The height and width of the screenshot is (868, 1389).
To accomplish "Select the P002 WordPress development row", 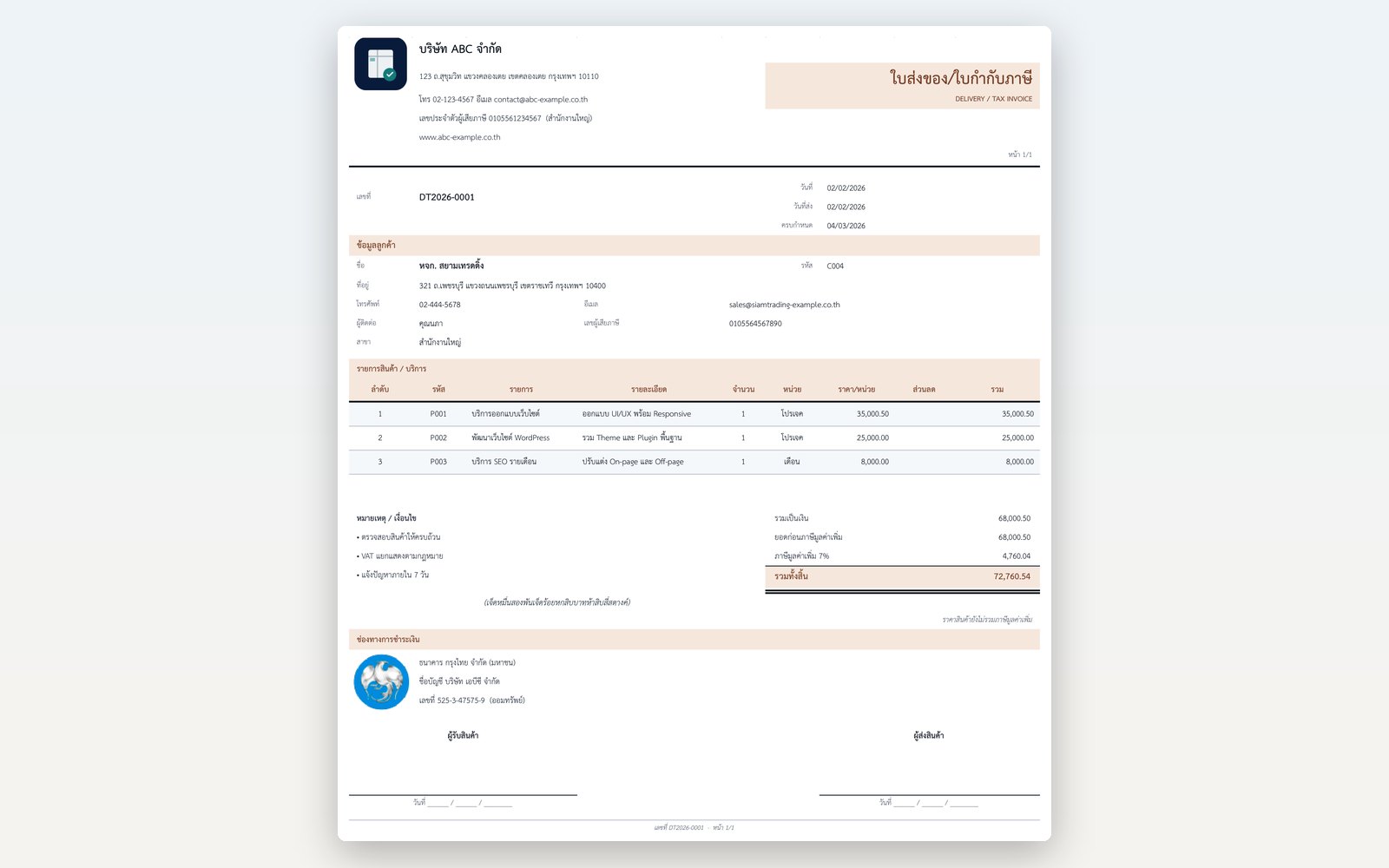I will [694, 438].
